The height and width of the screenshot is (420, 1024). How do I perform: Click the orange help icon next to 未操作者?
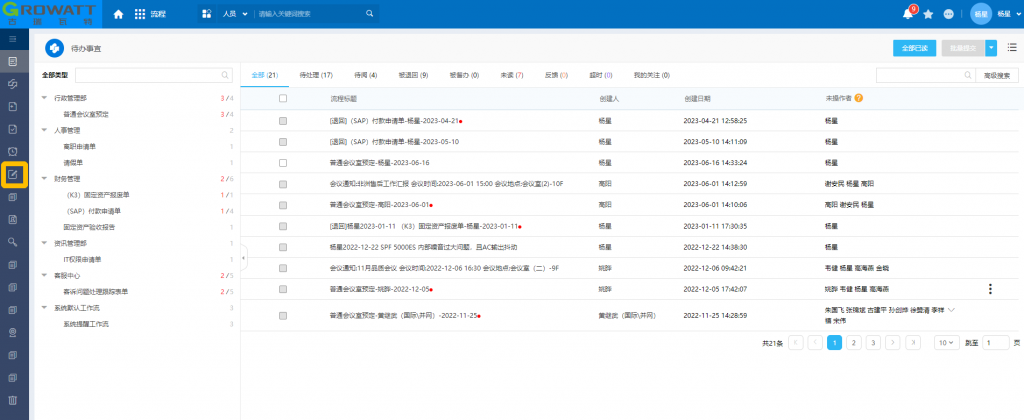[859, 98]
